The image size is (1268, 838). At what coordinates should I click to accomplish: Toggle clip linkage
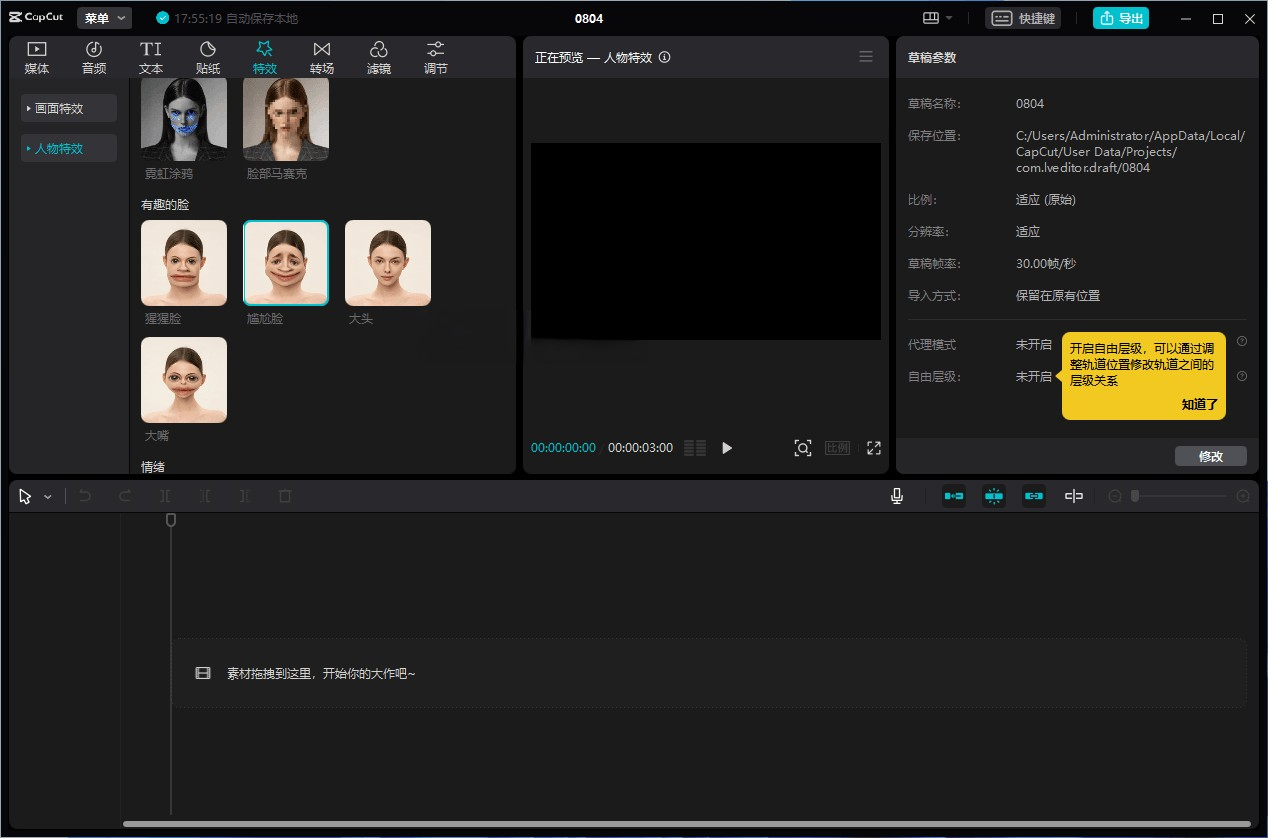(1034, 496)
